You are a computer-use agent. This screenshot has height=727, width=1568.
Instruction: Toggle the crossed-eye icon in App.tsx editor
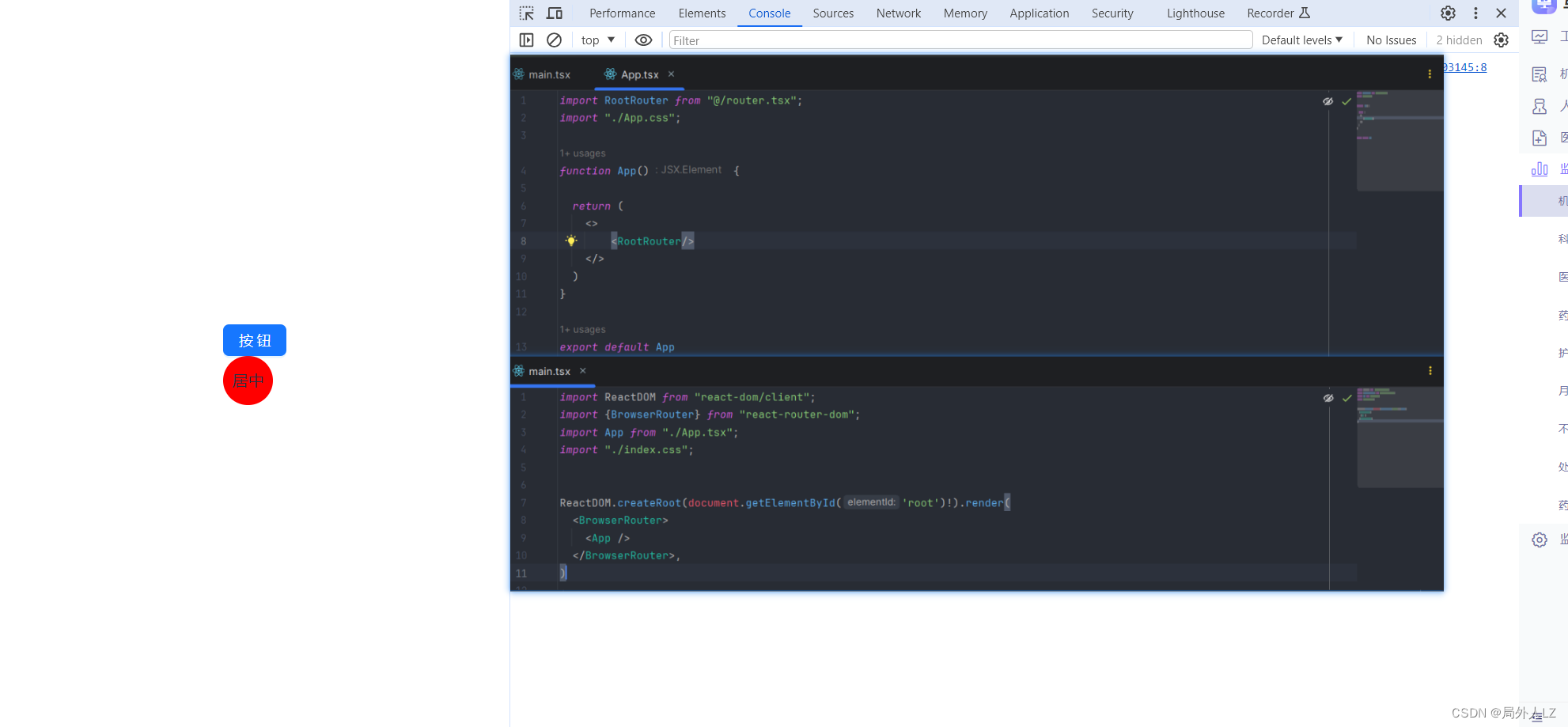tap(1327, 101)
